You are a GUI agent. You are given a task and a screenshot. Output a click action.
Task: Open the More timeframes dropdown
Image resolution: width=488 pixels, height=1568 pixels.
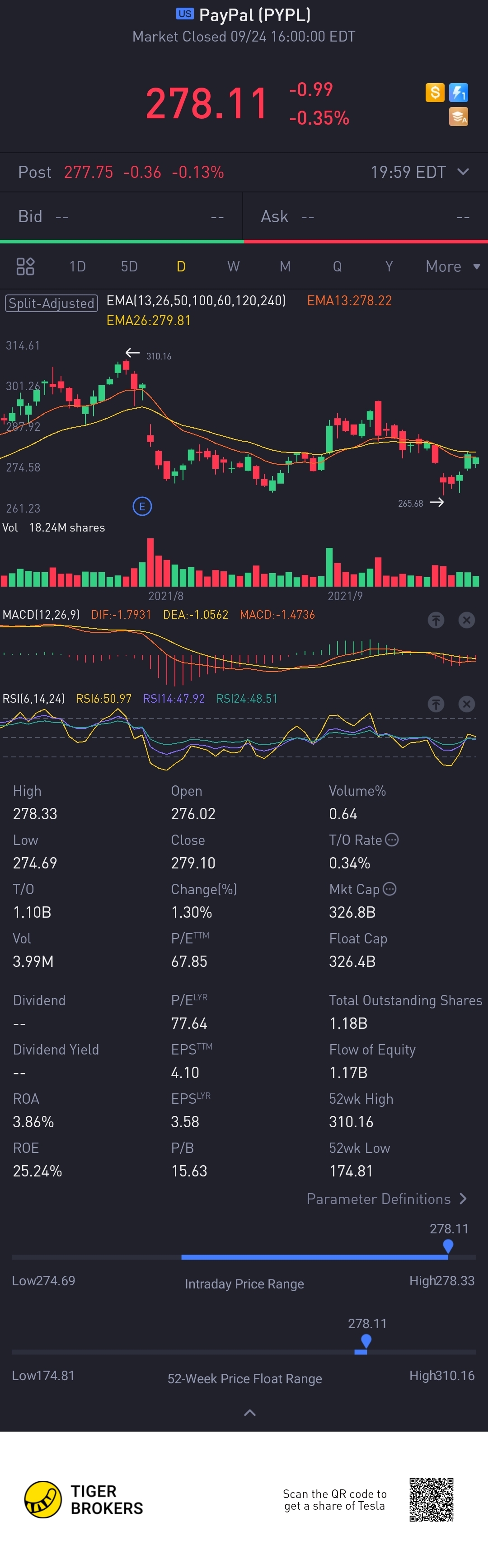click(x=453, y=266)
